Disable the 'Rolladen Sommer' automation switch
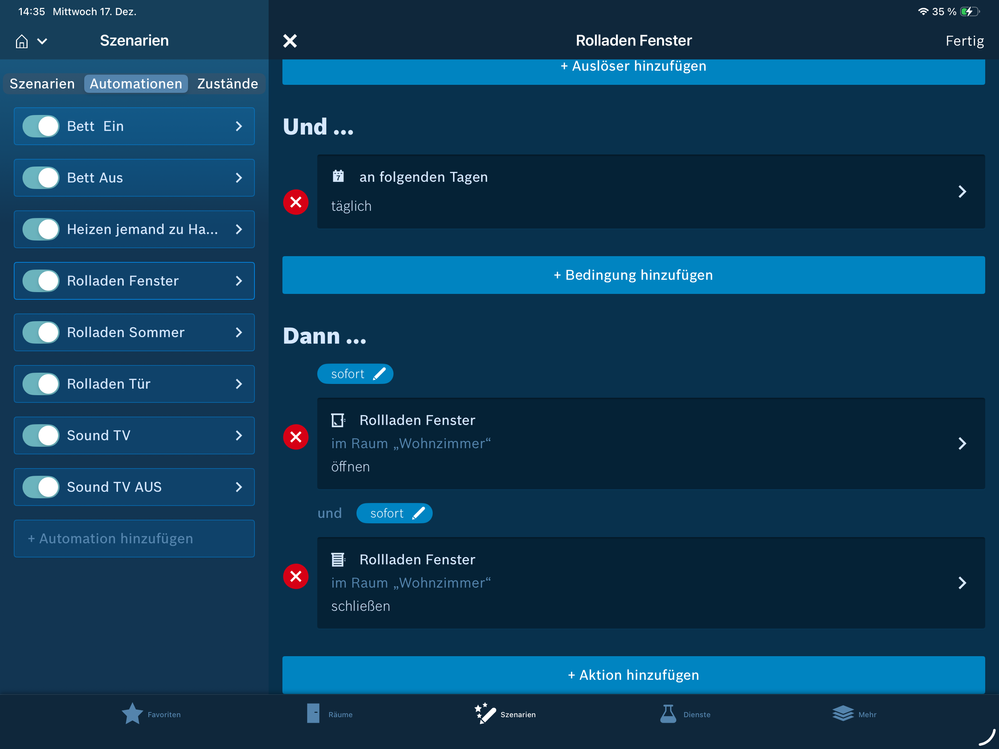Screen dimensions: 999x749 41,332
